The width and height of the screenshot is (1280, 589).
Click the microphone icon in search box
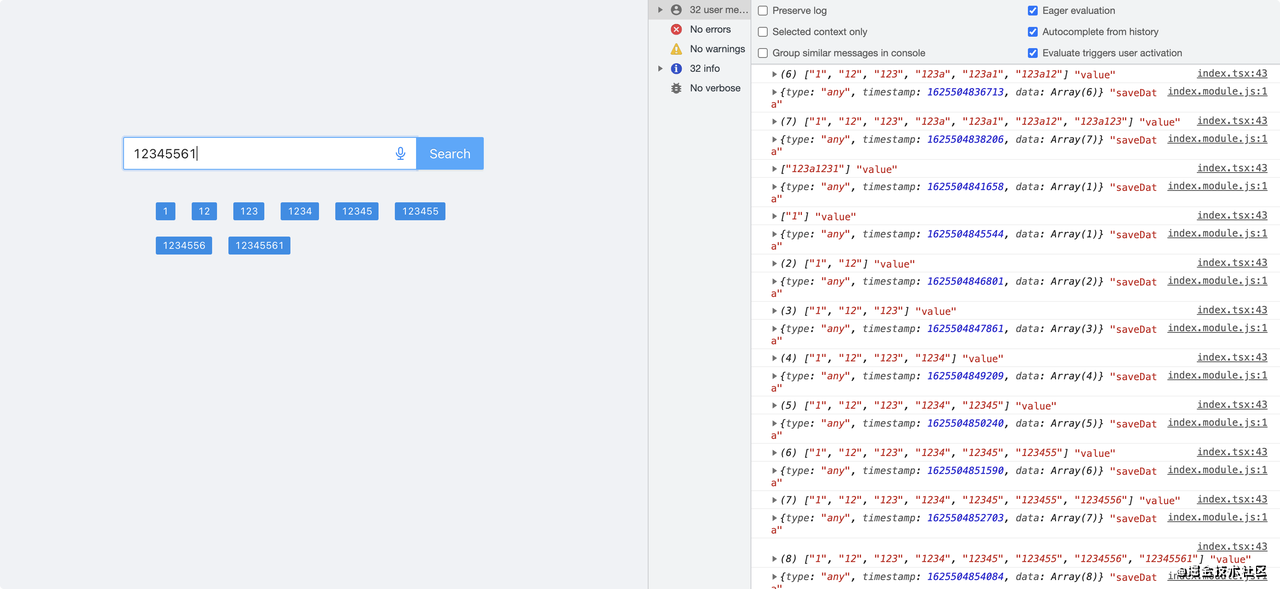coord(401,153)
